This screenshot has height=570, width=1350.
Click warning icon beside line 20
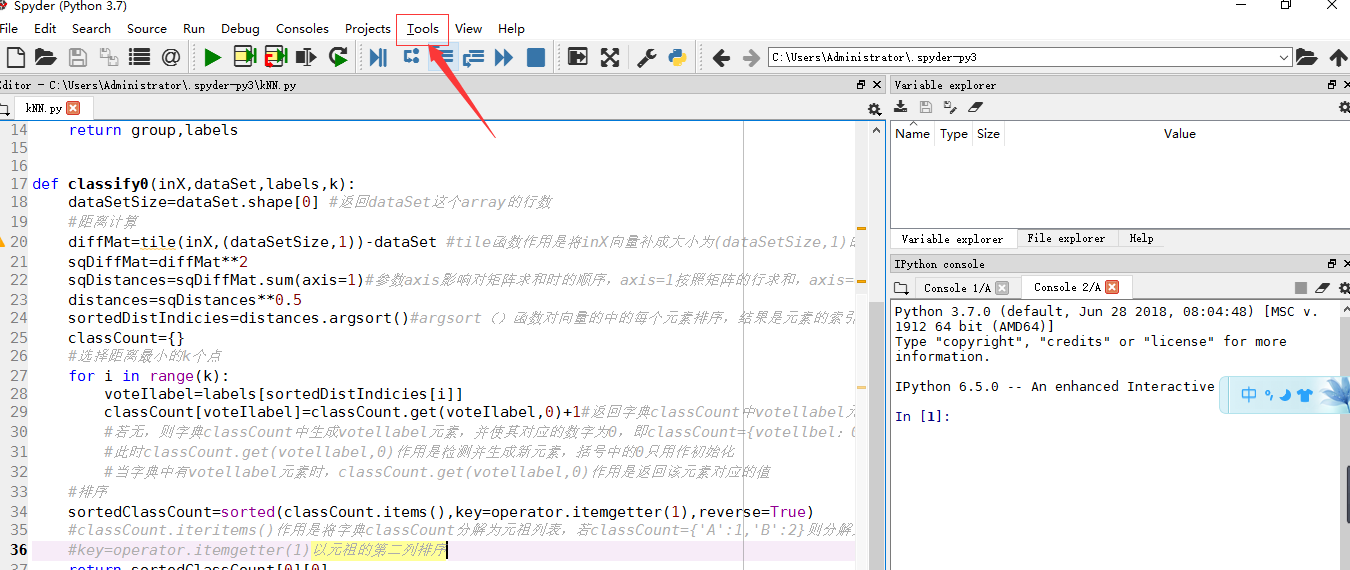pos(3,242)
